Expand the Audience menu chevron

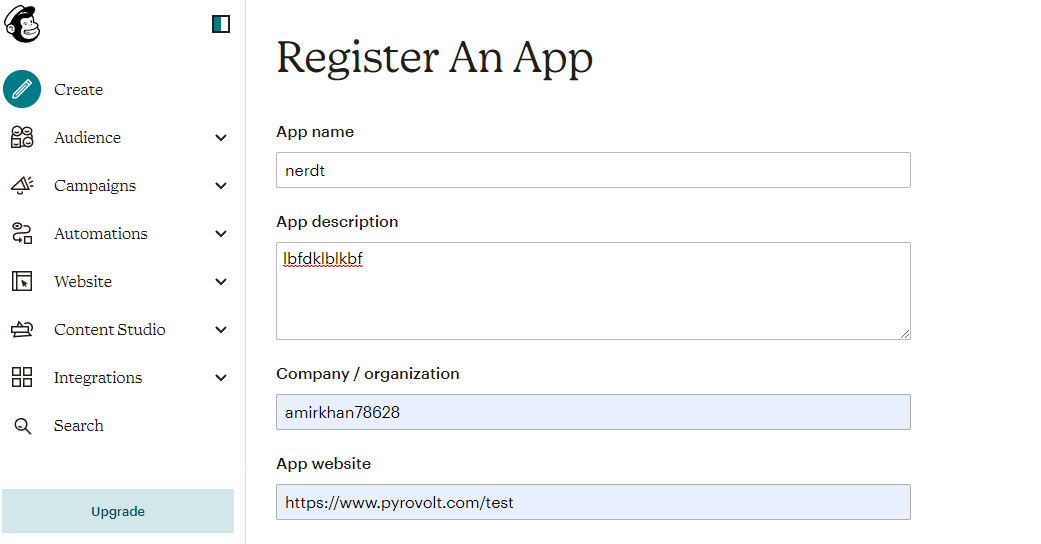[x=221, y=138]
